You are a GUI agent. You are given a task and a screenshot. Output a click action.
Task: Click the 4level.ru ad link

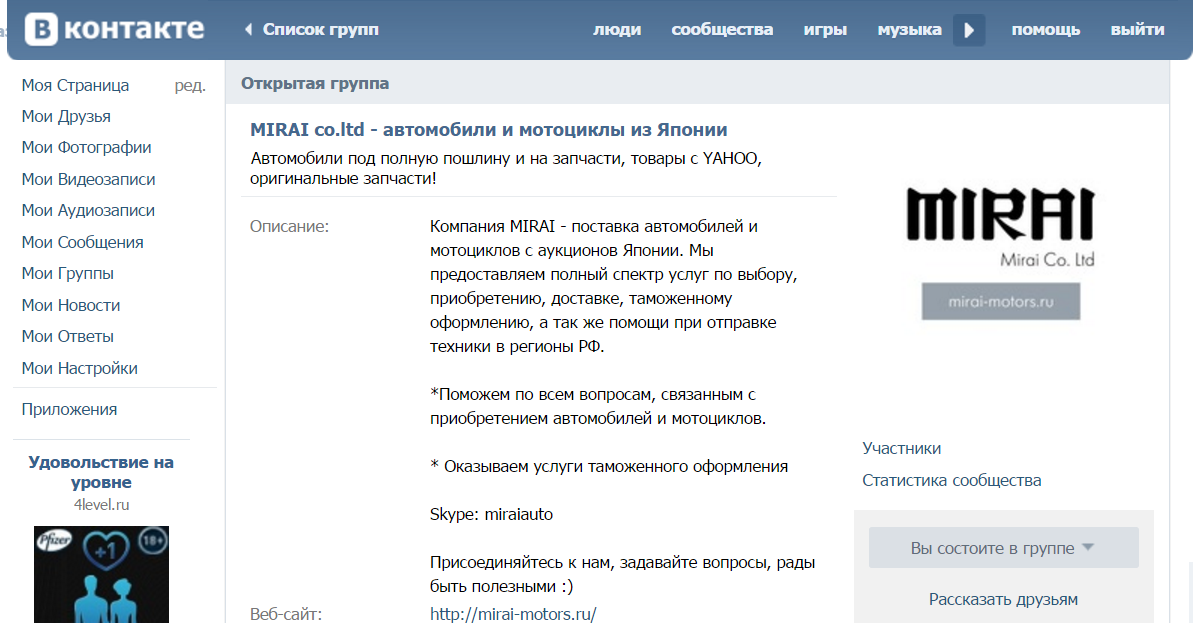101,505
